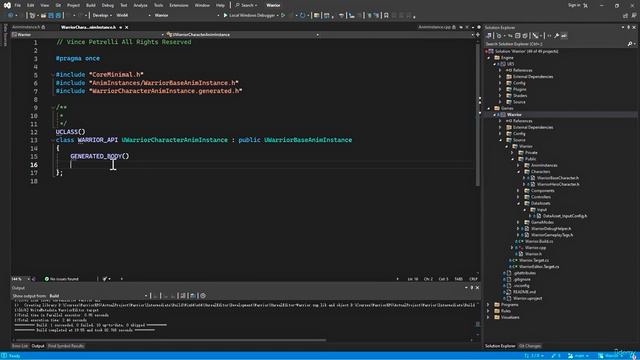Click the code editor vertical scrollbar

point(478,114)
